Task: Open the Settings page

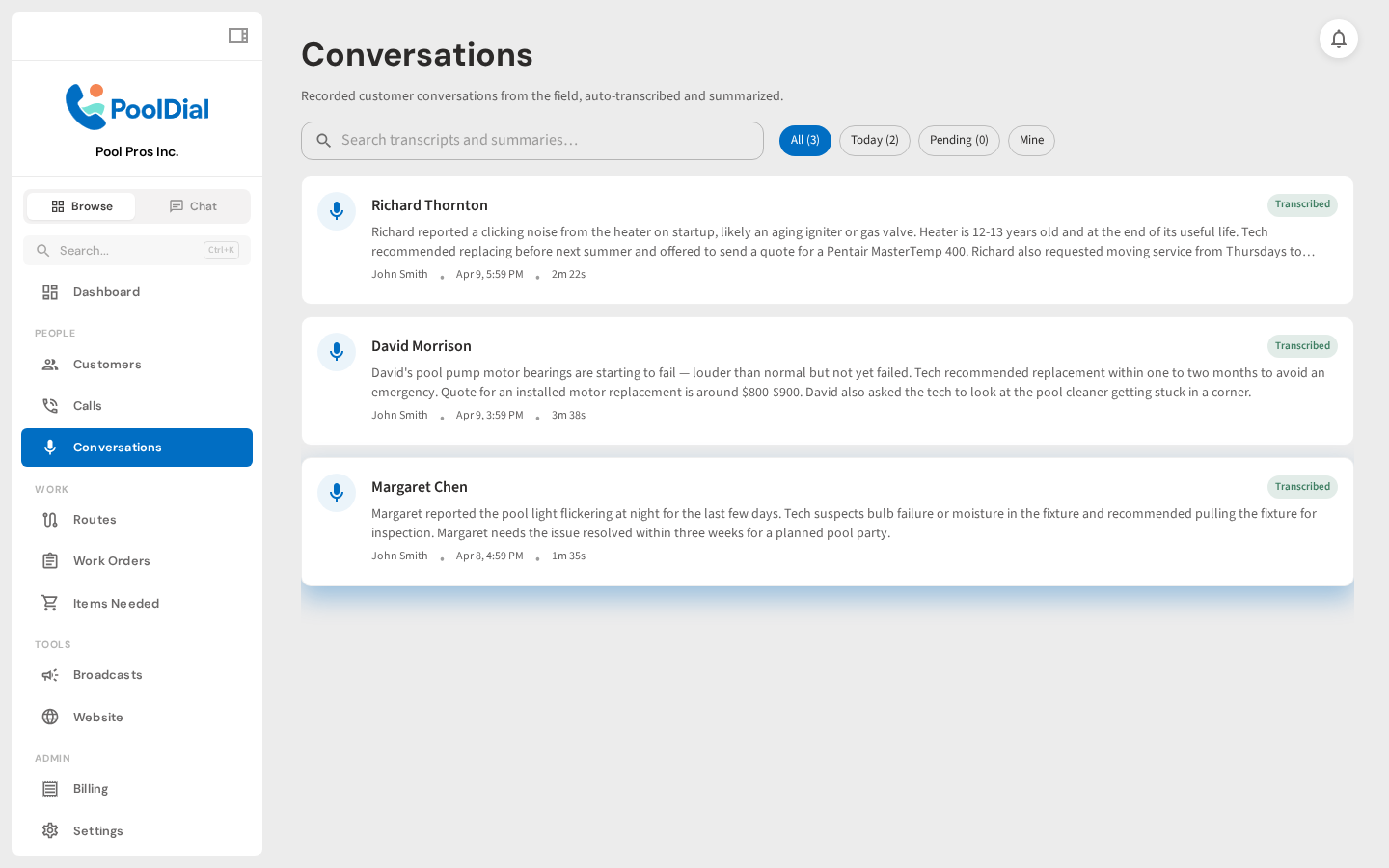Action: pos(50,830)
